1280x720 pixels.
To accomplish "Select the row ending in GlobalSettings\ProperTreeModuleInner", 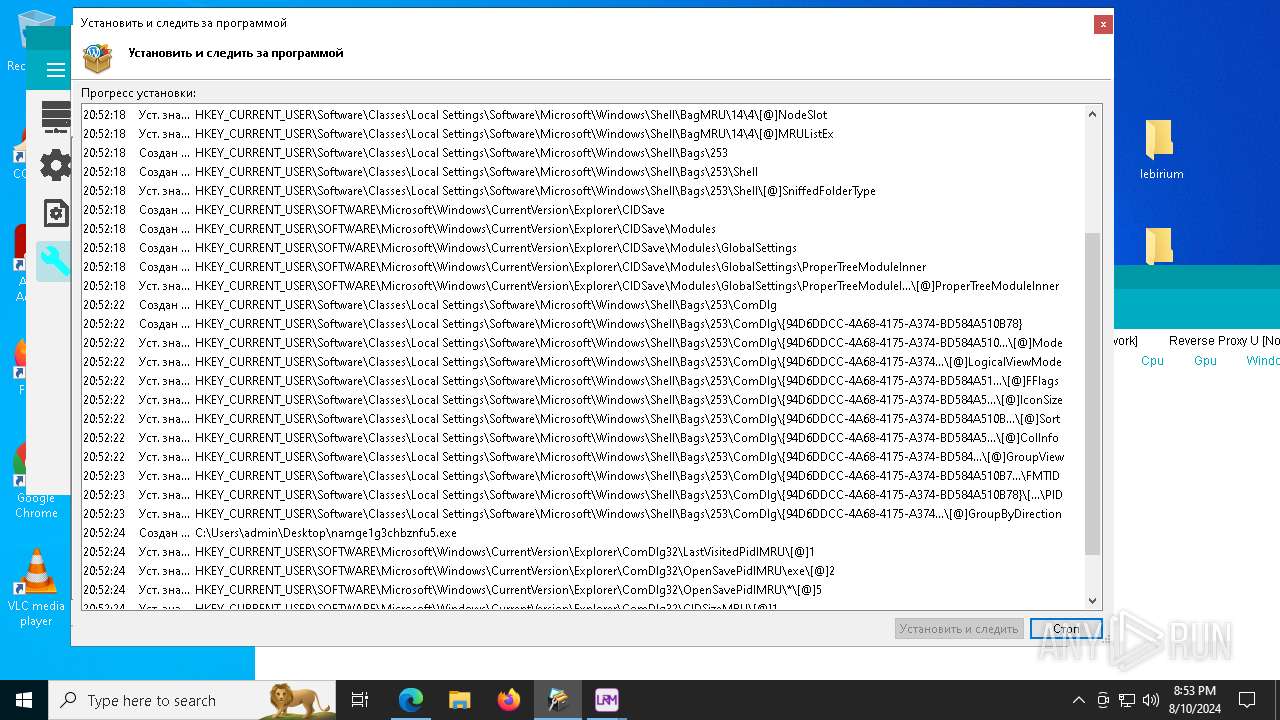I will click(x=583, y=267).
